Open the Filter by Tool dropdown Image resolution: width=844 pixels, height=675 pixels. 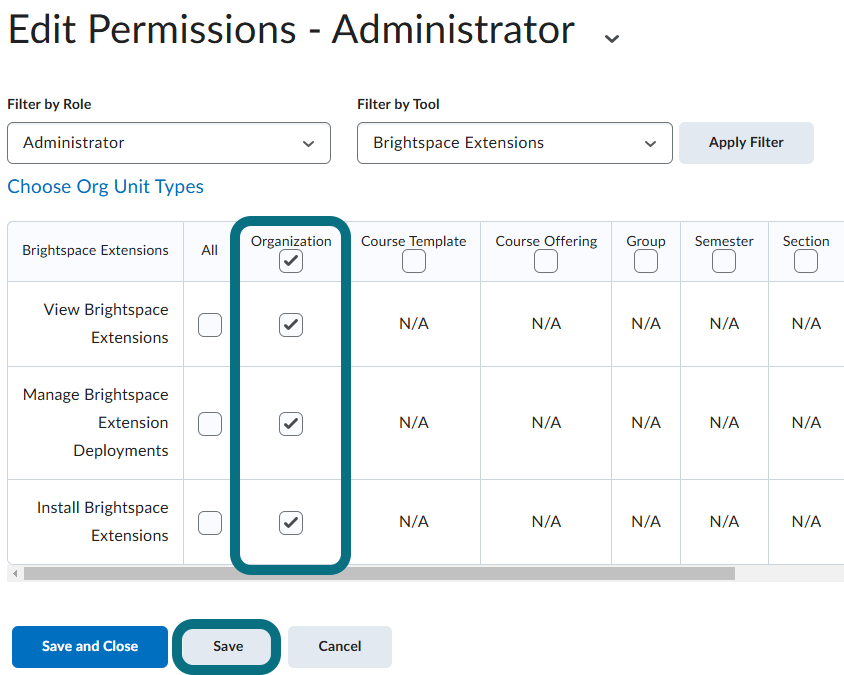(515, 143)
